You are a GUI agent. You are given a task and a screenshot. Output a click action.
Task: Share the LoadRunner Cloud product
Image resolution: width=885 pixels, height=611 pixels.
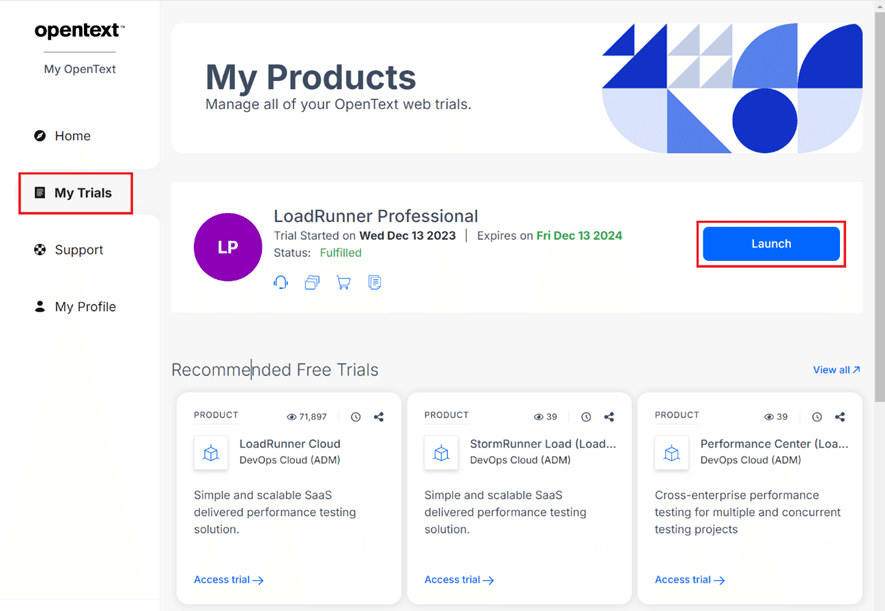click(x=379, y=417)
